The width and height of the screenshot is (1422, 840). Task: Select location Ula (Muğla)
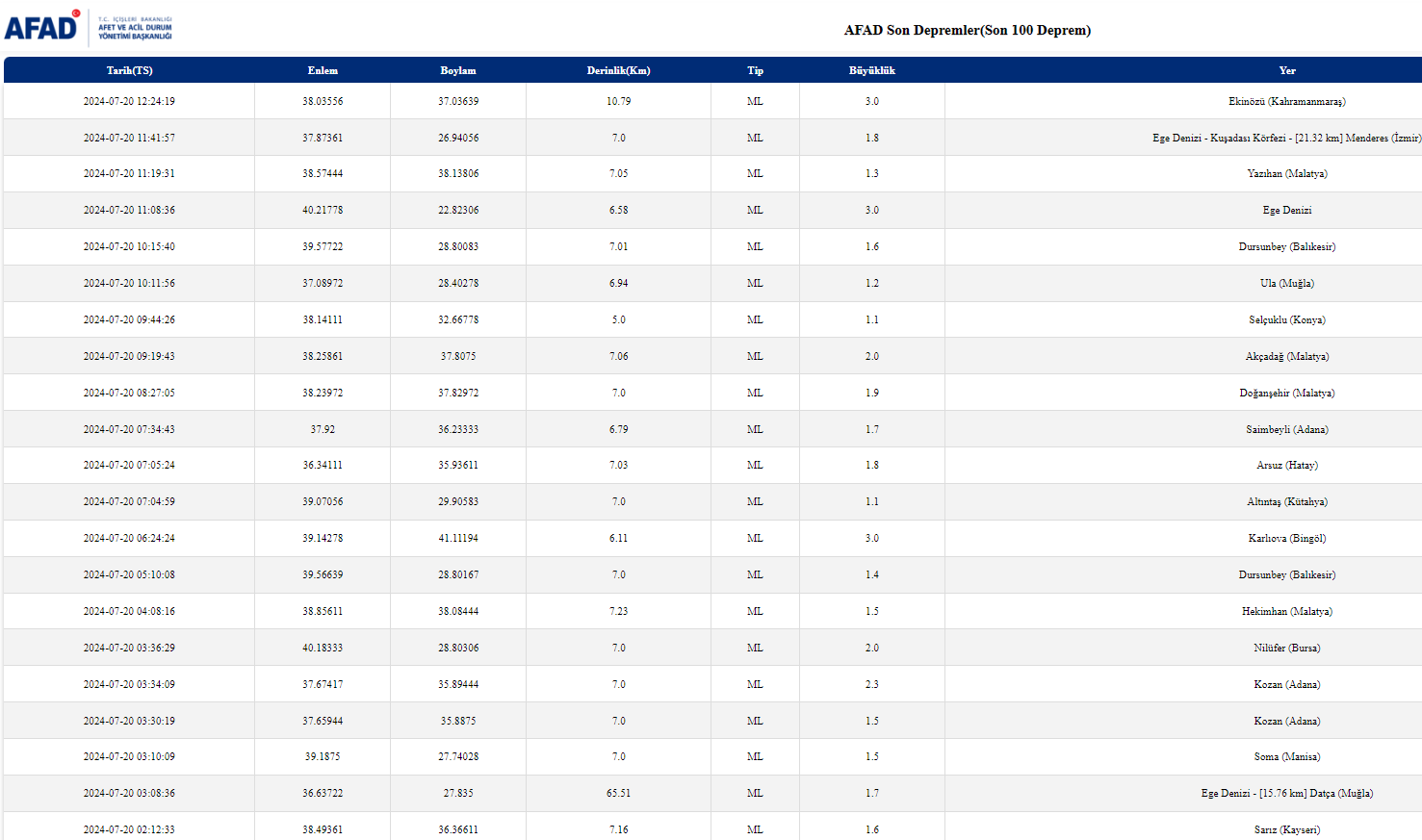[1287, 283]
